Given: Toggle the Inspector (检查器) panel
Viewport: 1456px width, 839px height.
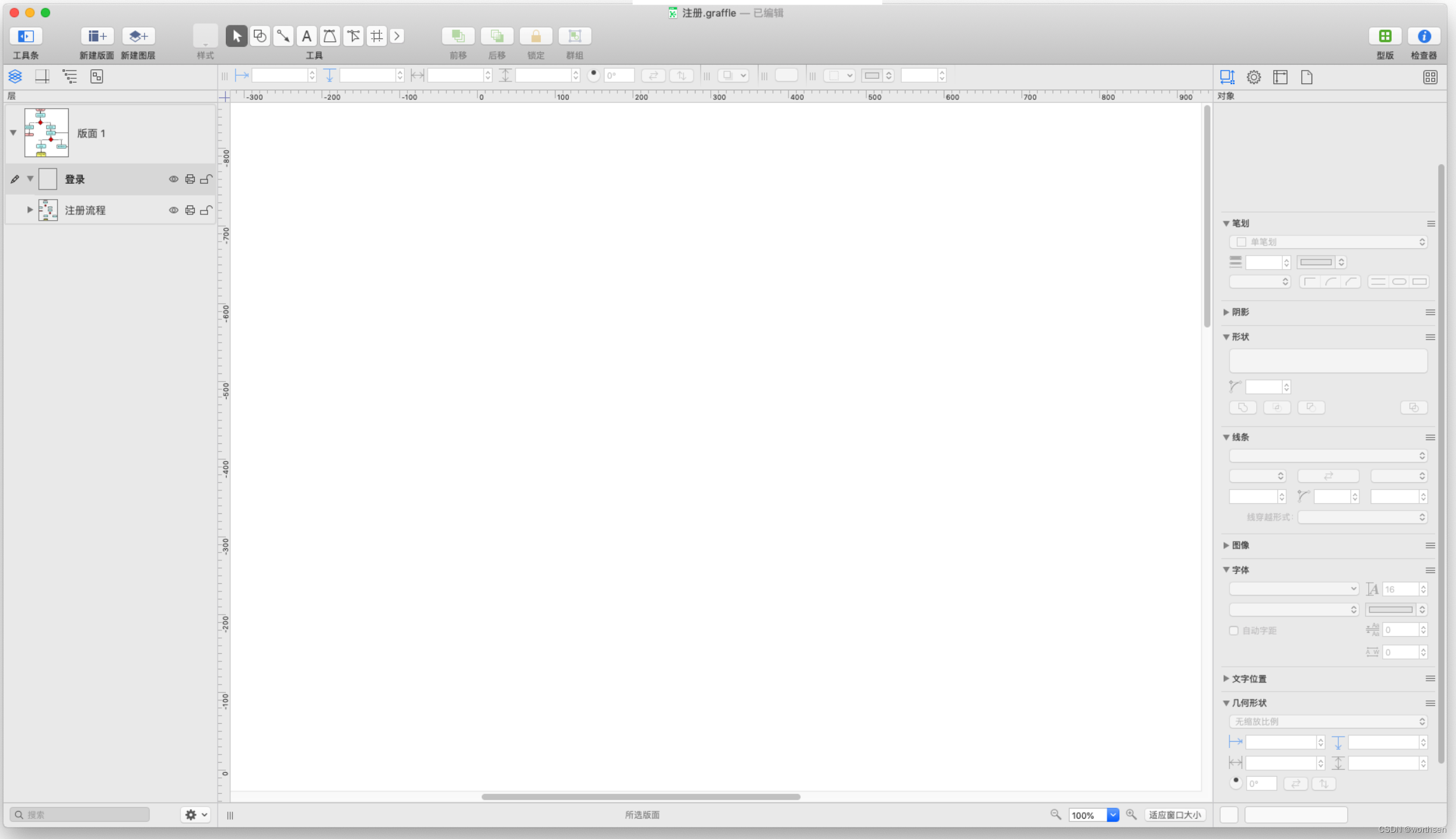Looking at the screenshot, I should click(1424, 36).
